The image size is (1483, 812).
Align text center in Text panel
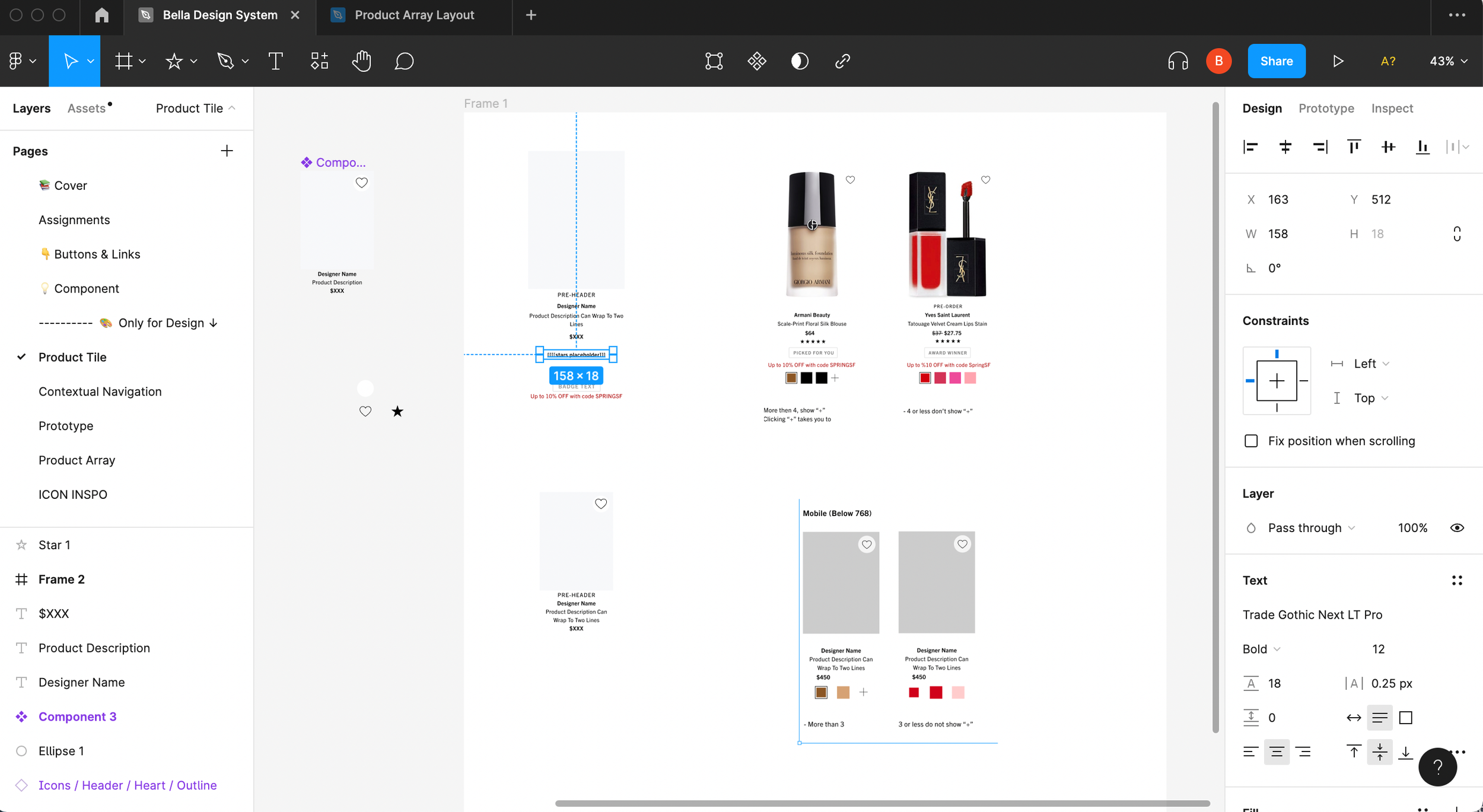pos(1277,752)
